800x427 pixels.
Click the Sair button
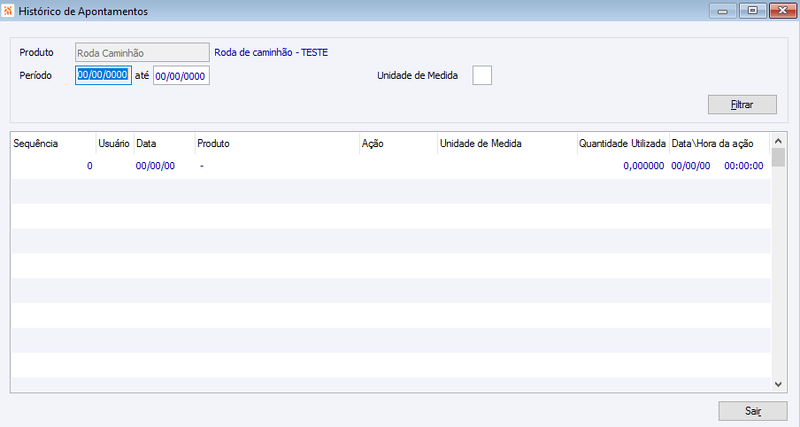[x=753, y=411]
